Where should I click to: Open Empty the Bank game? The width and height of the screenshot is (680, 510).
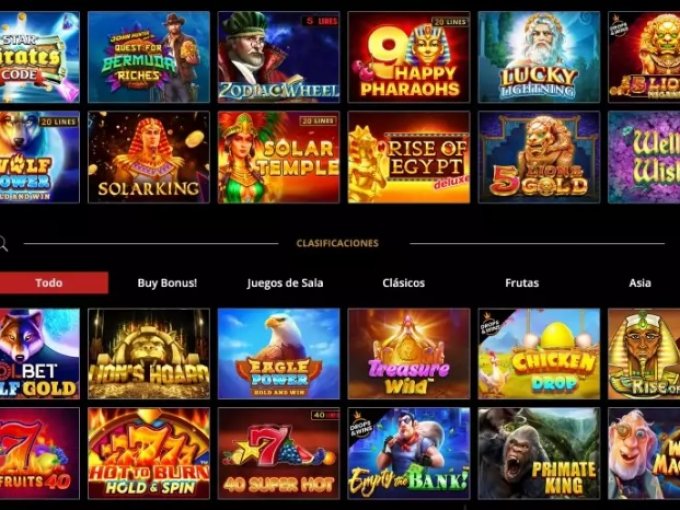coord(409,453)
